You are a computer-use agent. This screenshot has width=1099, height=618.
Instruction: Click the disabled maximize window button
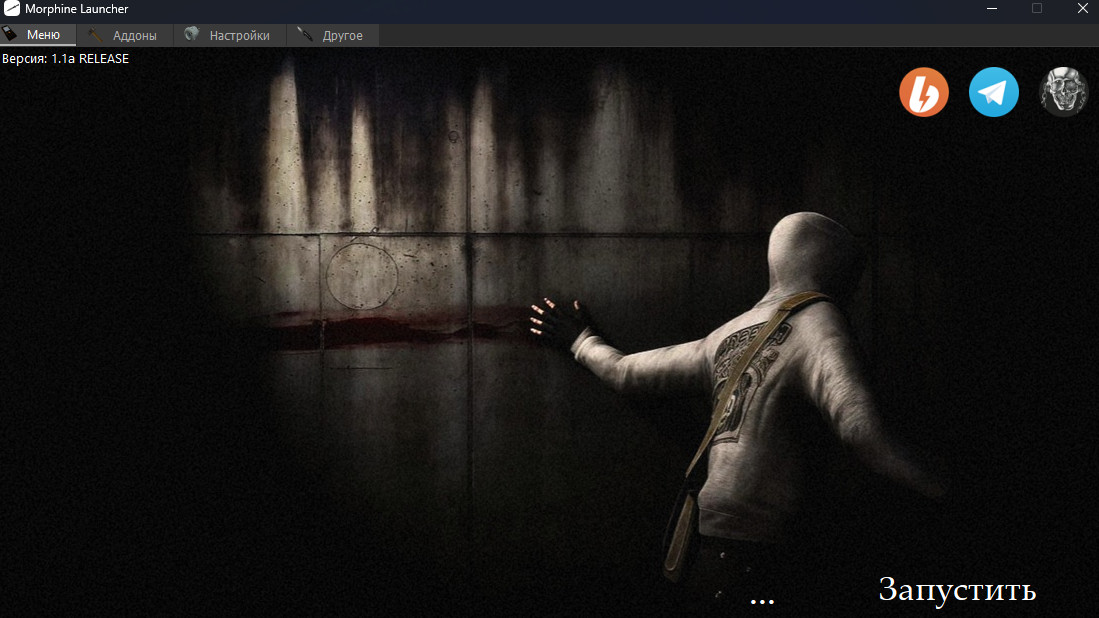(1037, 9)
